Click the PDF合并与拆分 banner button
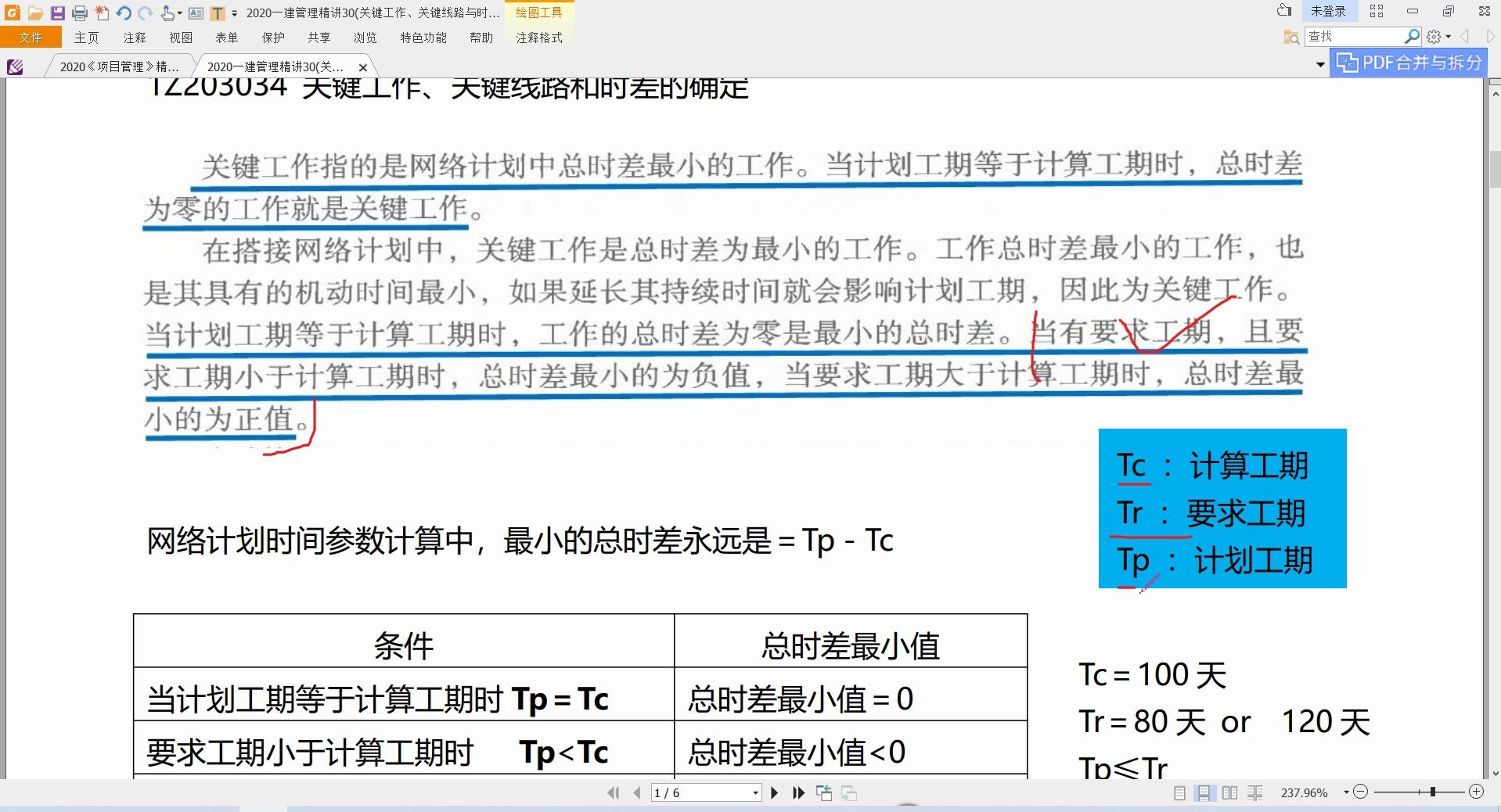The height and width of the screenshot is (812, 1501). pyautogui.click(x=1409, y=63)
